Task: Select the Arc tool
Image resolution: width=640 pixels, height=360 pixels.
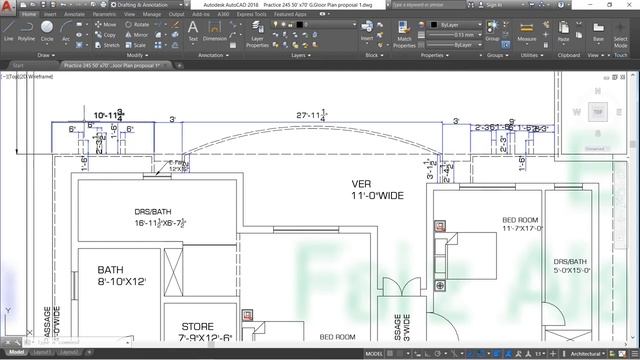Action: [66, 31]
